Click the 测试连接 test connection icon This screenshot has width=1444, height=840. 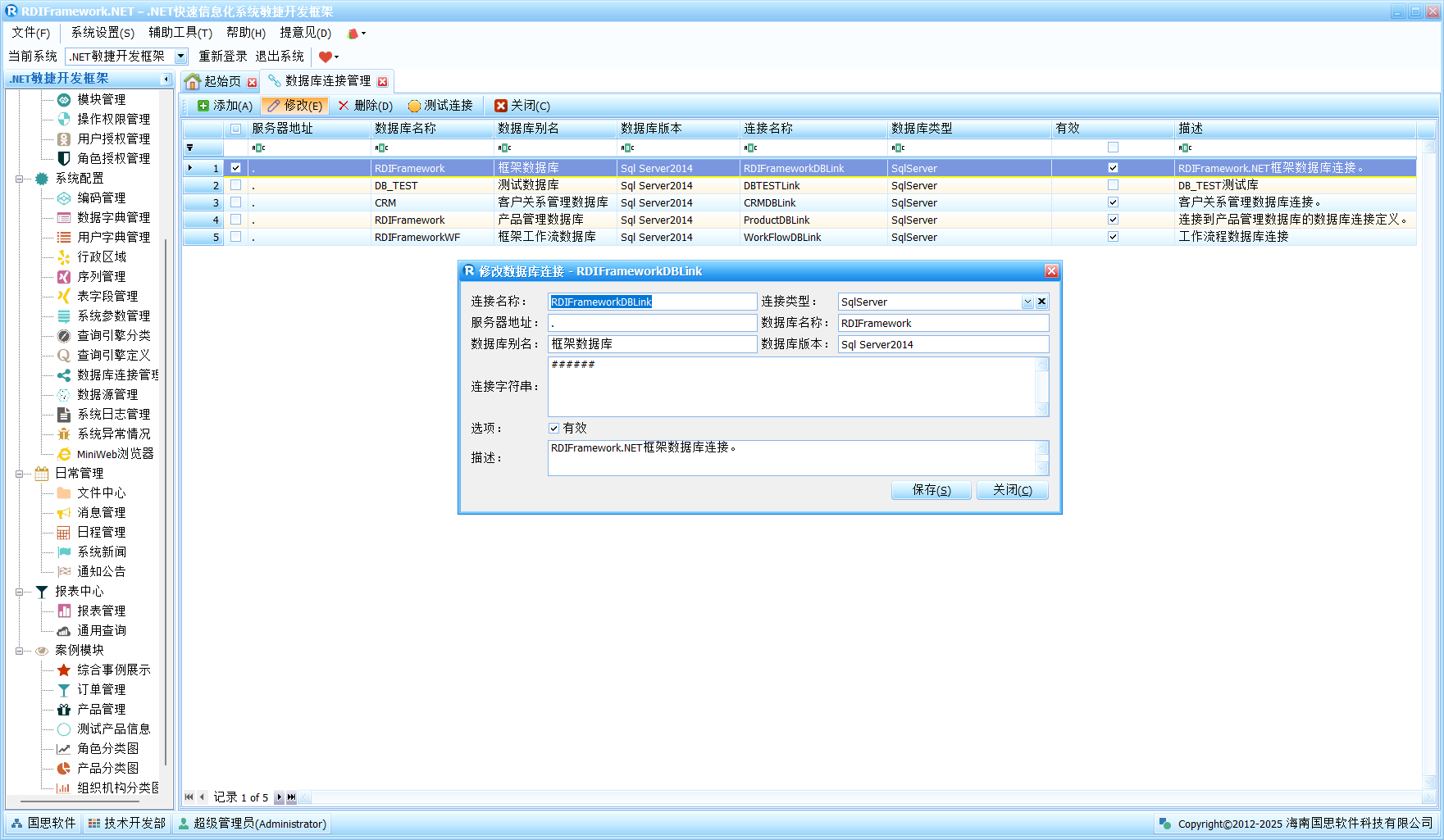coord(414,106)
